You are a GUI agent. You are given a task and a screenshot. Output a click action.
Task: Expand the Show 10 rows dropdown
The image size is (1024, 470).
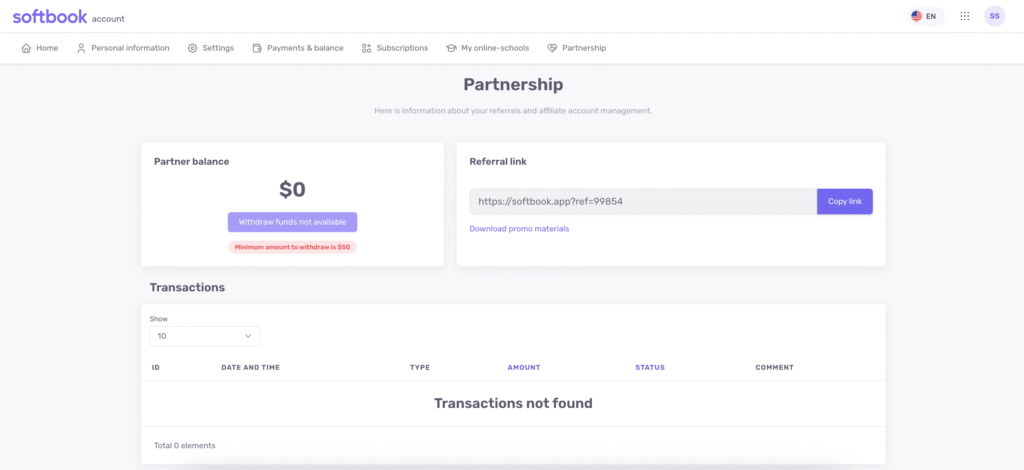tap(205, 336)
